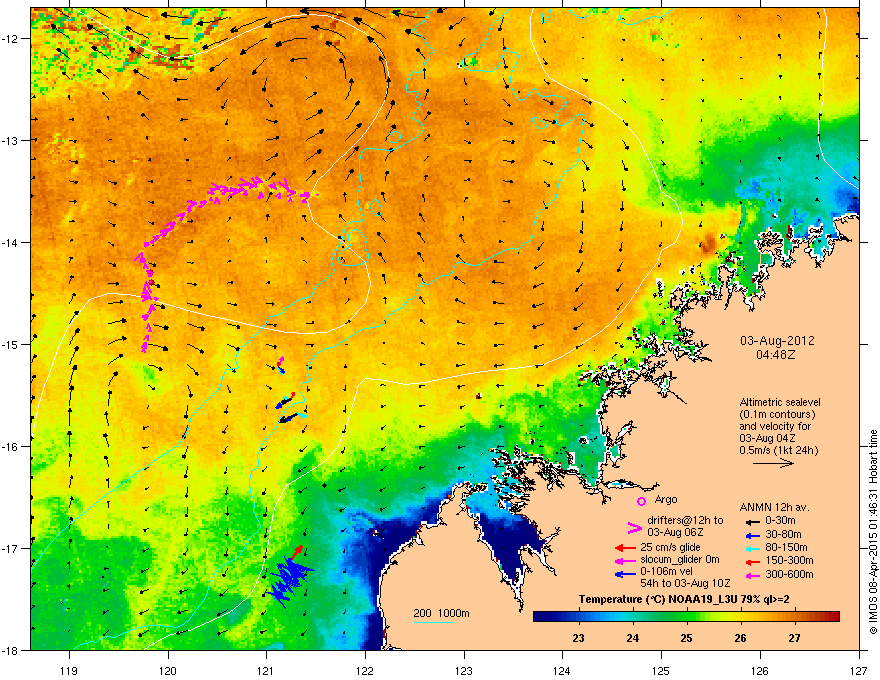Click the '150-300m' depth label
This screenshot has width=880, height=680.
point(789,560)
